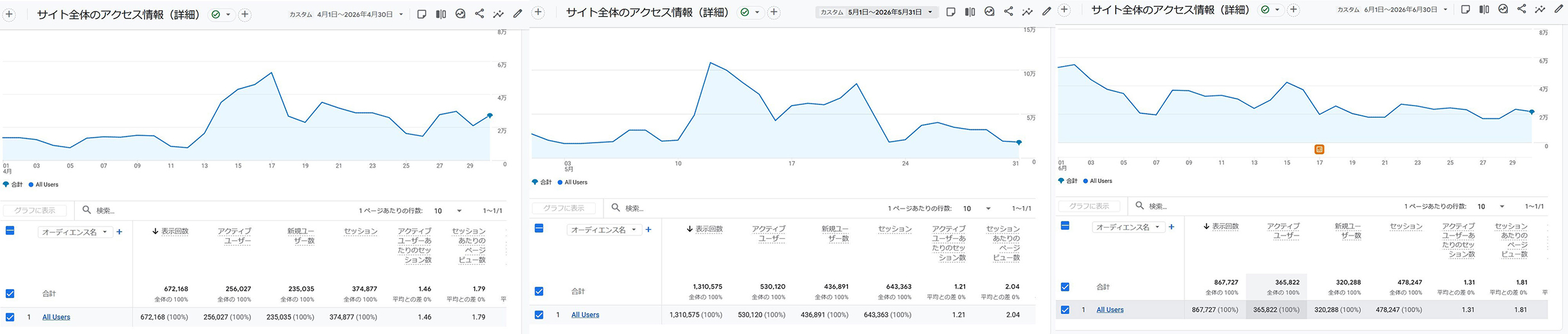The height and width of the screenshot is (334, 1568).
Task: Expand the オーディエンス名 dimension dropdown in June table
Action: coord(1126,227)
